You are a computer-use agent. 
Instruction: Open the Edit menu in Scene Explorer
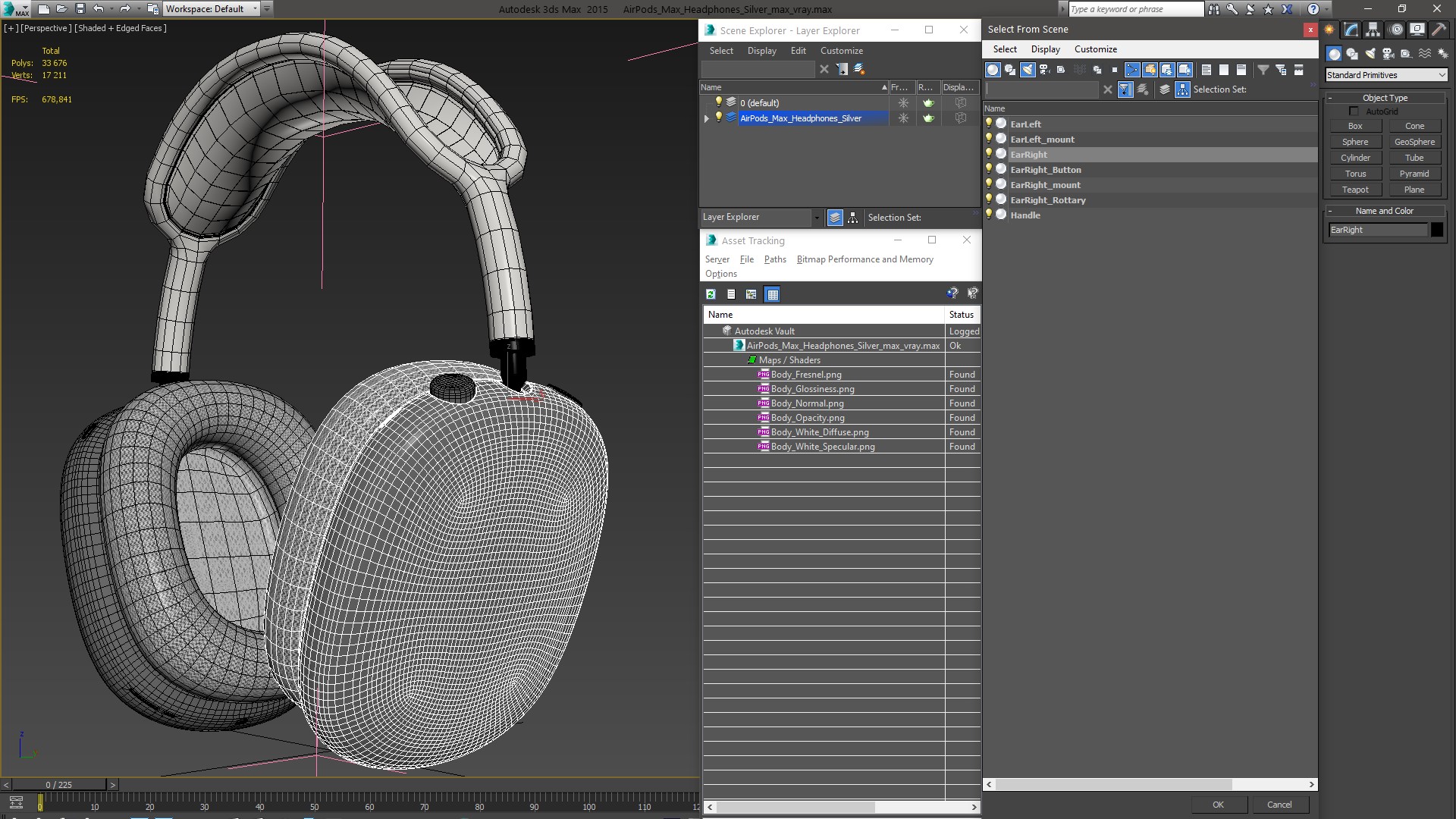click(798, 51)
